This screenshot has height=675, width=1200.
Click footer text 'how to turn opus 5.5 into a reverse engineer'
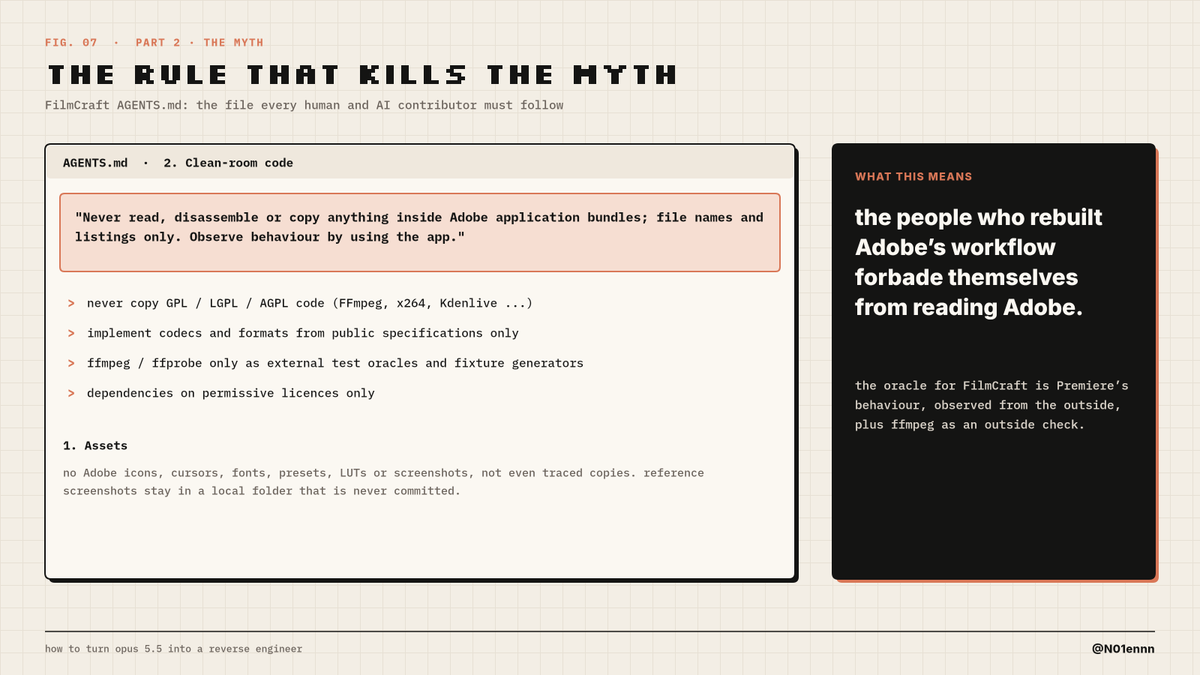[174, 649]
